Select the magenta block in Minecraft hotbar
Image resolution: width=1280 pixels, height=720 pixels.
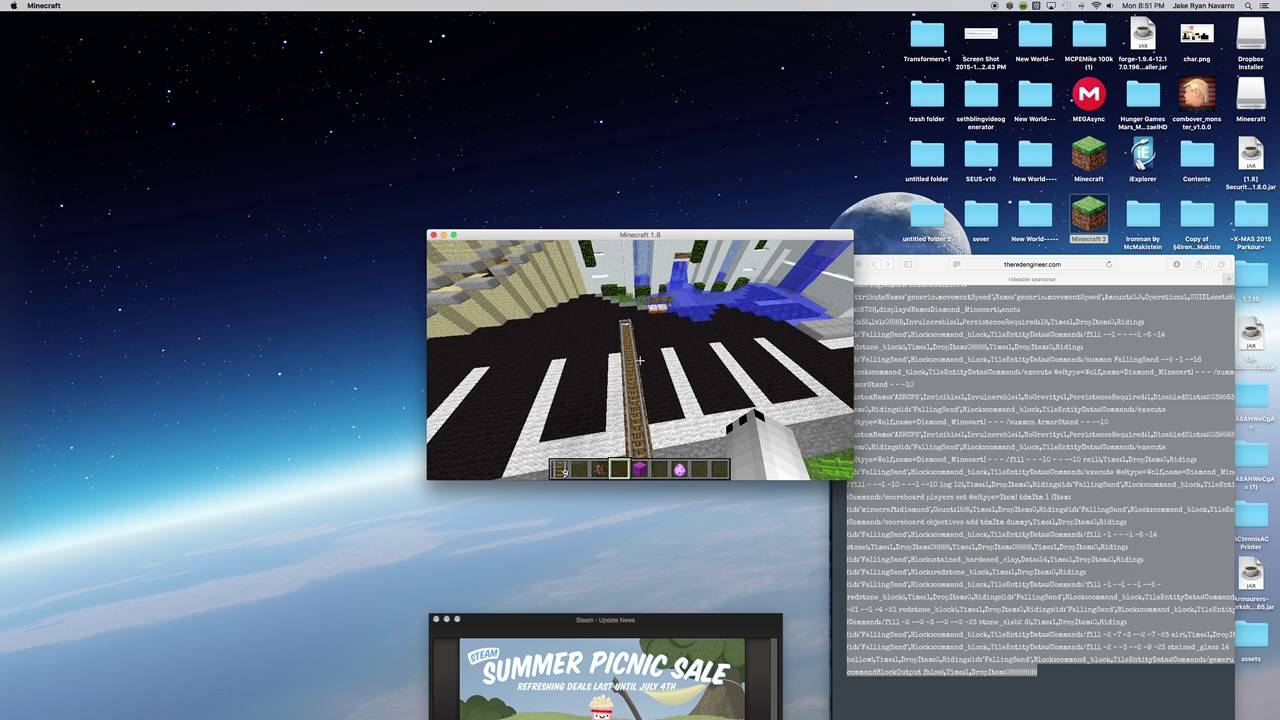[x=640, y=469]
